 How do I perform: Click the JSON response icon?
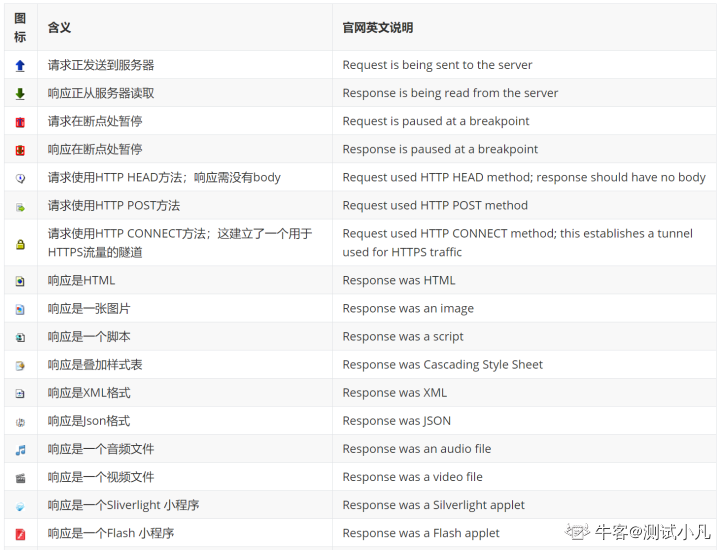point(20,422)
